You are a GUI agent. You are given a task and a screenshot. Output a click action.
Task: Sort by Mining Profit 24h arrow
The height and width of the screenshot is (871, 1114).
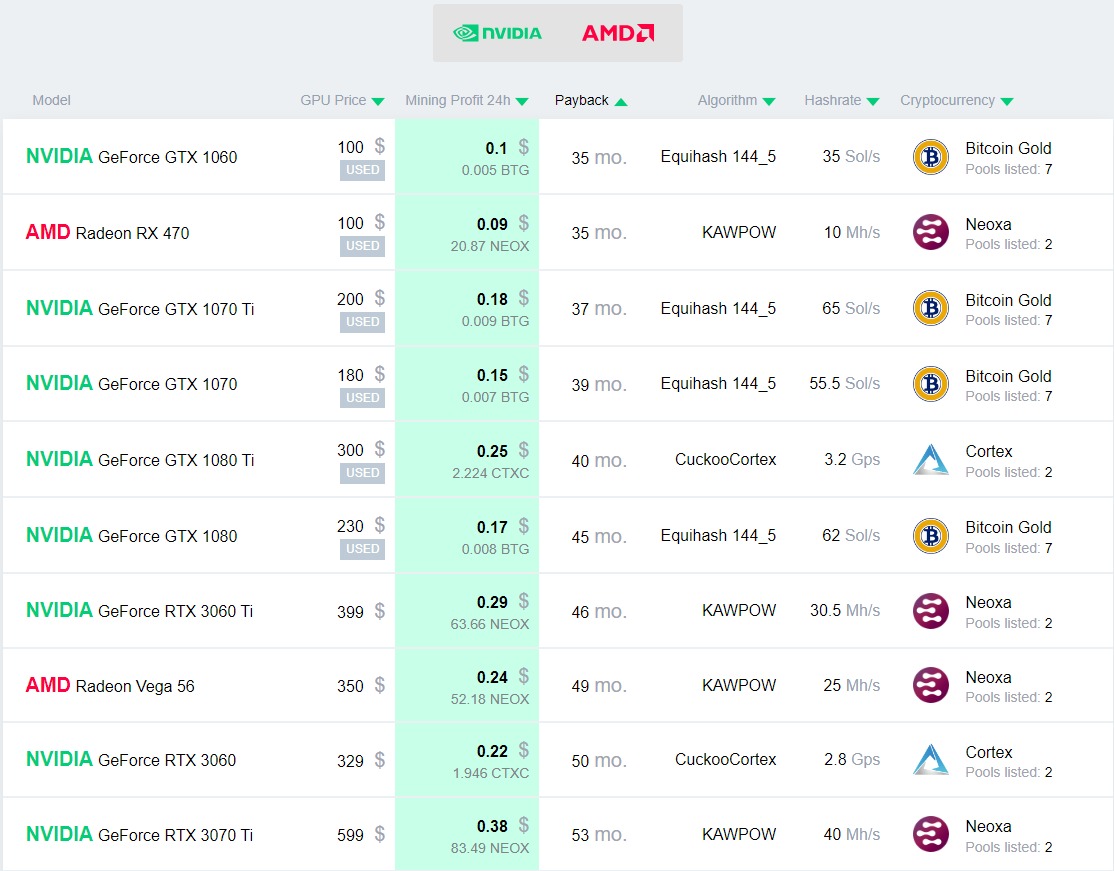click(x=522, y=102)
